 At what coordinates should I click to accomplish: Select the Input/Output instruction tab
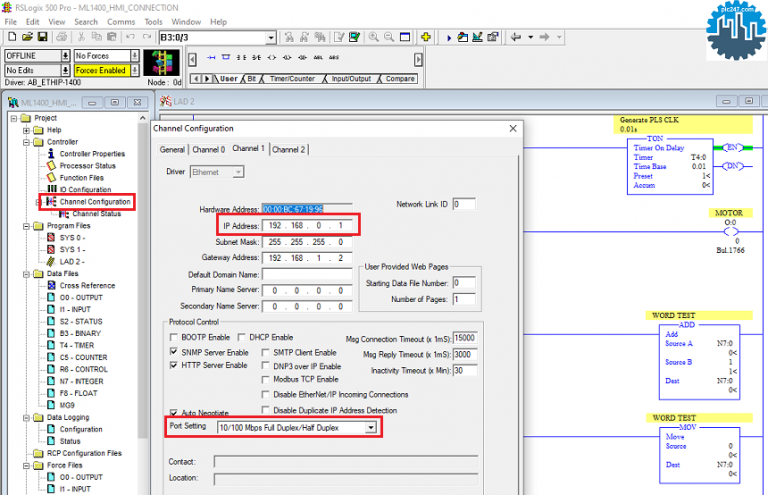tap(351, 78)
